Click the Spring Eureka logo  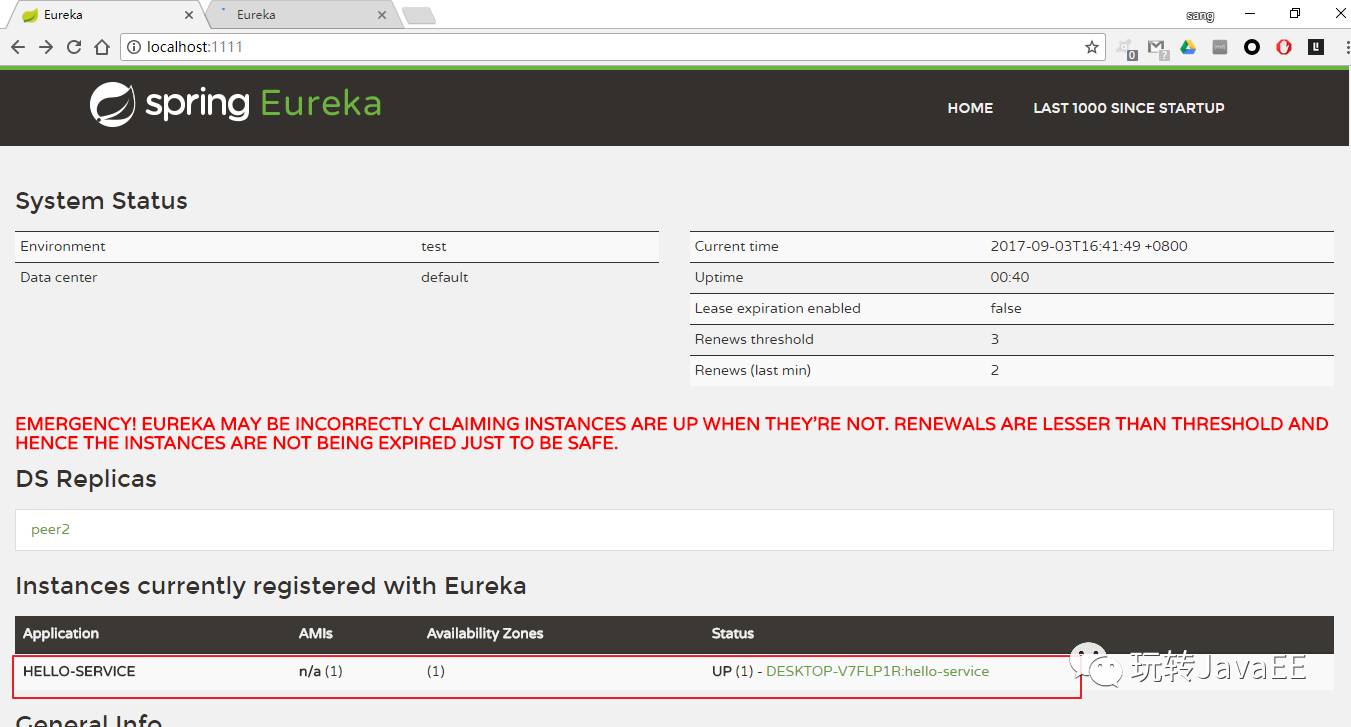point(235,104)
